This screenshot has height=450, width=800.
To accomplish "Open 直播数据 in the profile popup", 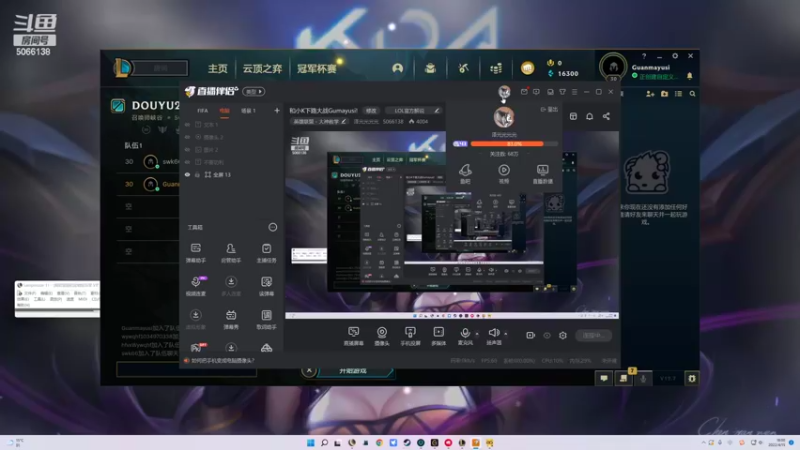I will [542, 174].
